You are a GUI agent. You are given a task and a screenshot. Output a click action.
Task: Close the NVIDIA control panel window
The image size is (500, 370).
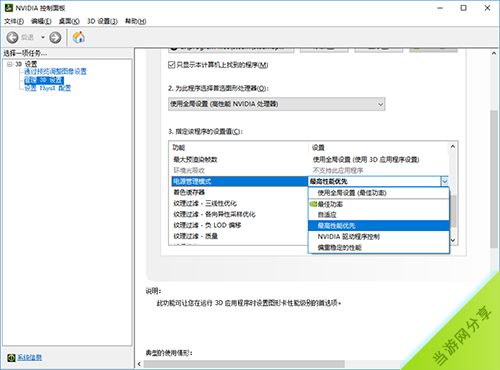(x=487, y=8)
